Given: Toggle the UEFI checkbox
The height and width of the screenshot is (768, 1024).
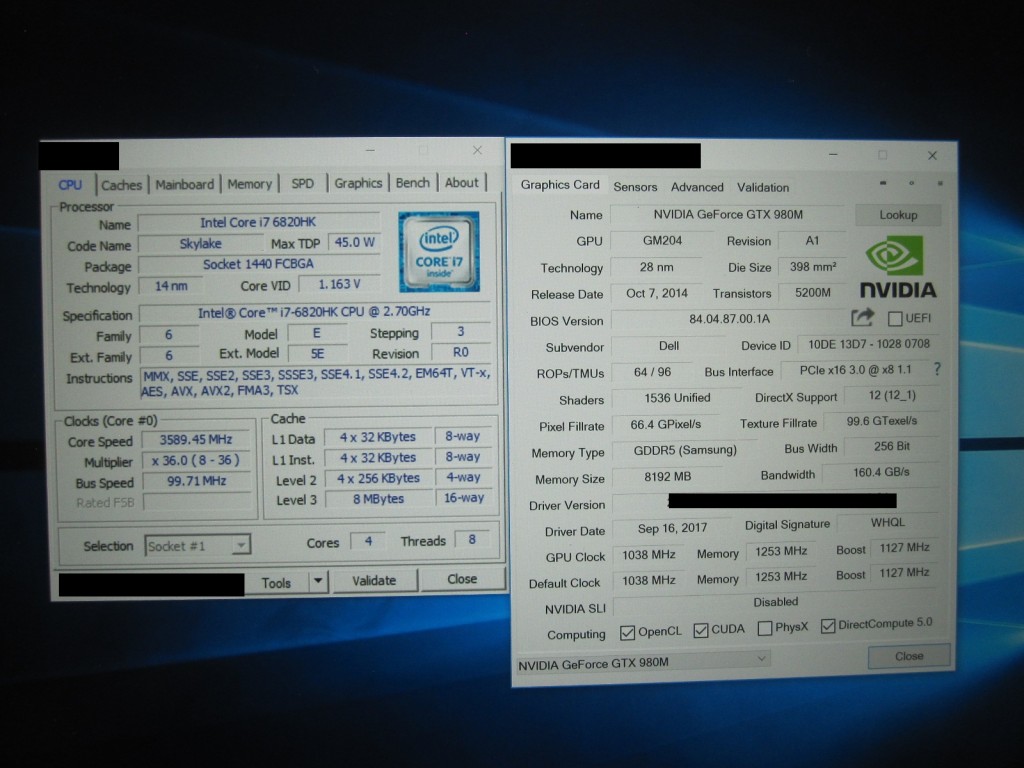Looking at the screenshot, I should (895, 319).
